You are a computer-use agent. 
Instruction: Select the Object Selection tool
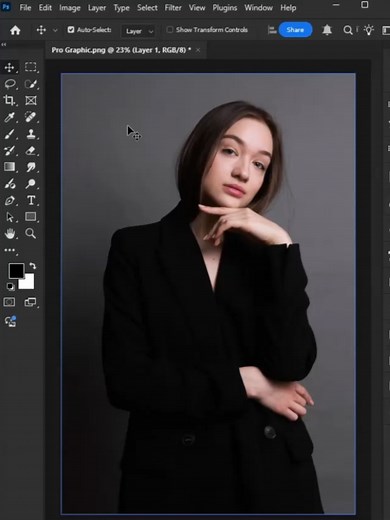[31, 84]
